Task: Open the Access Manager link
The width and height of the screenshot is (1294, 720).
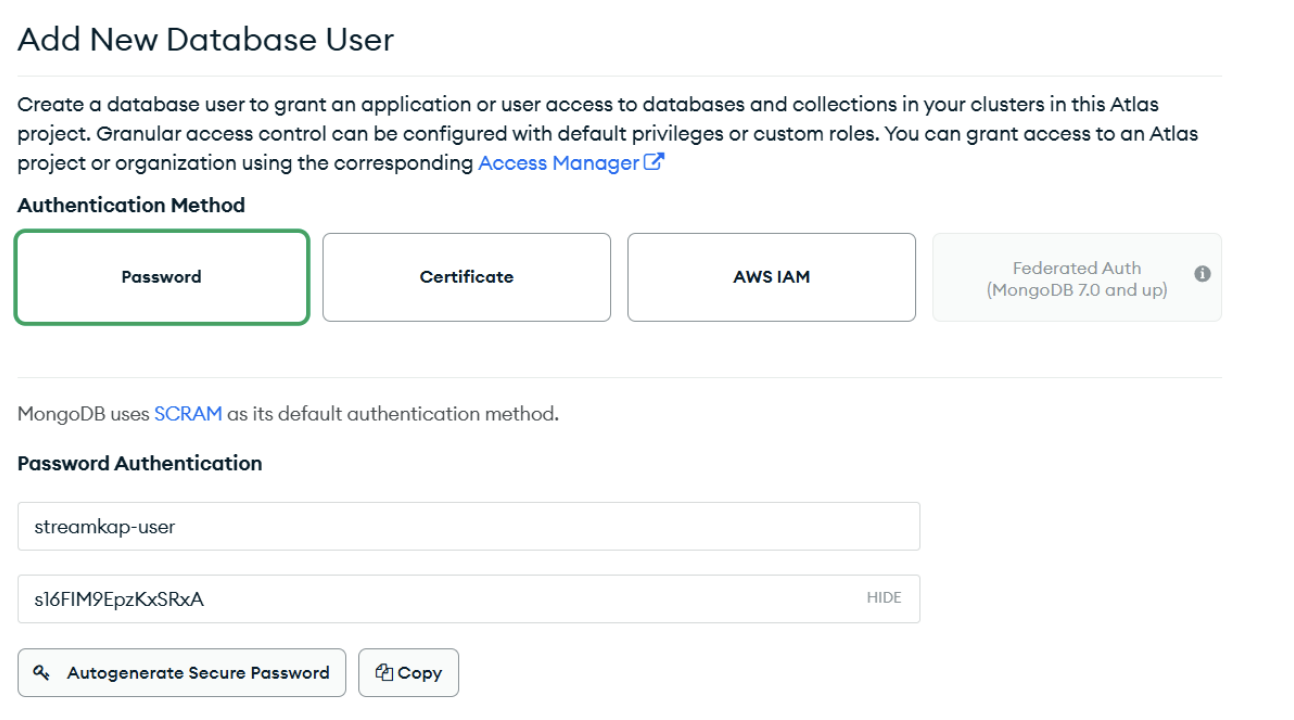Action: coord(558,163)
